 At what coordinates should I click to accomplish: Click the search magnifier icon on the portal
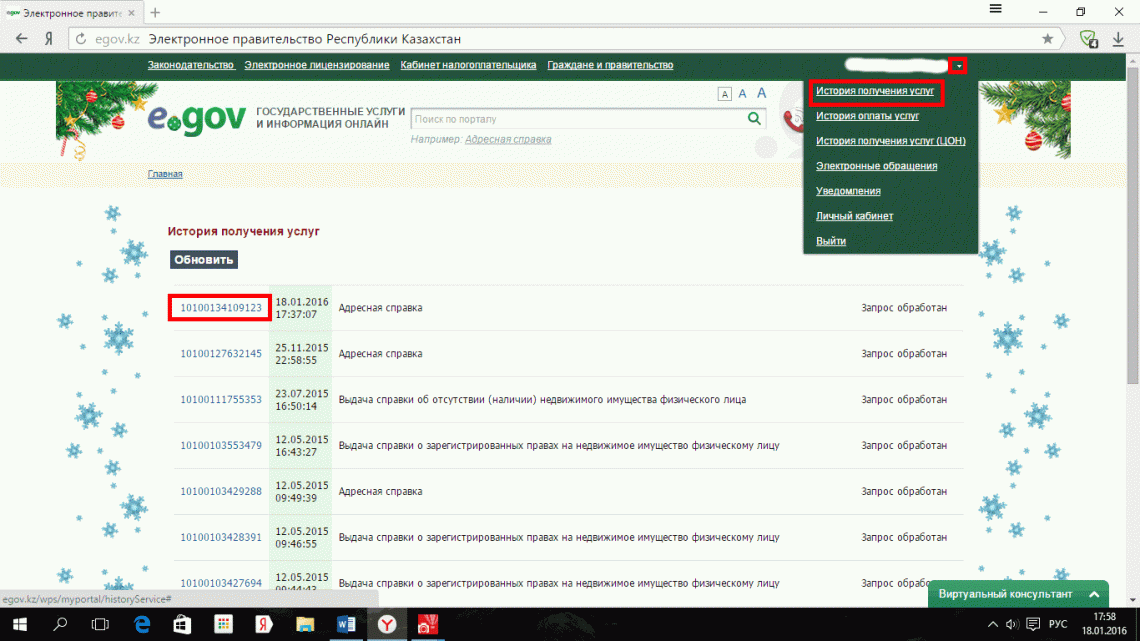point(755,119)
